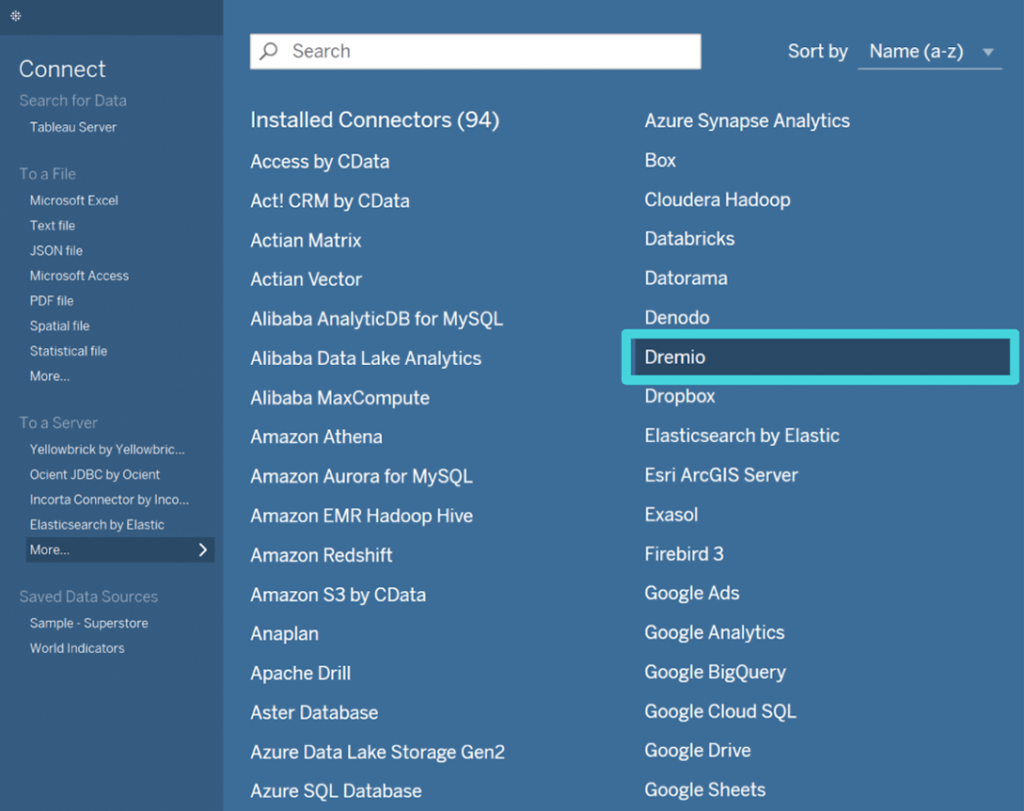
Task: Select Actian Matrix connector
Action: pos(306,240)
